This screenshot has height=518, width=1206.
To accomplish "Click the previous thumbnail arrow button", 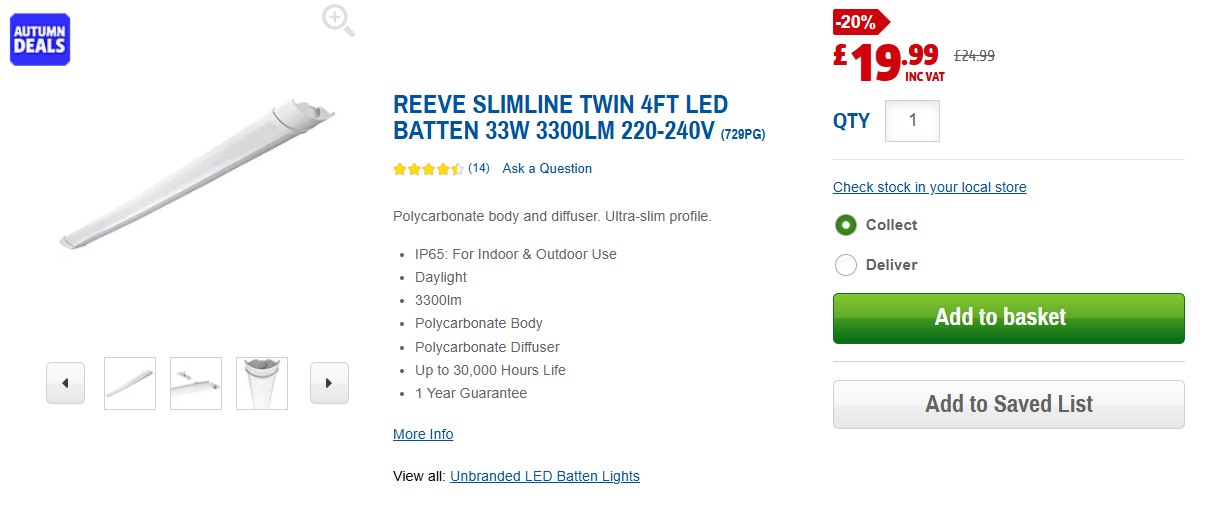I will point(65,383).
